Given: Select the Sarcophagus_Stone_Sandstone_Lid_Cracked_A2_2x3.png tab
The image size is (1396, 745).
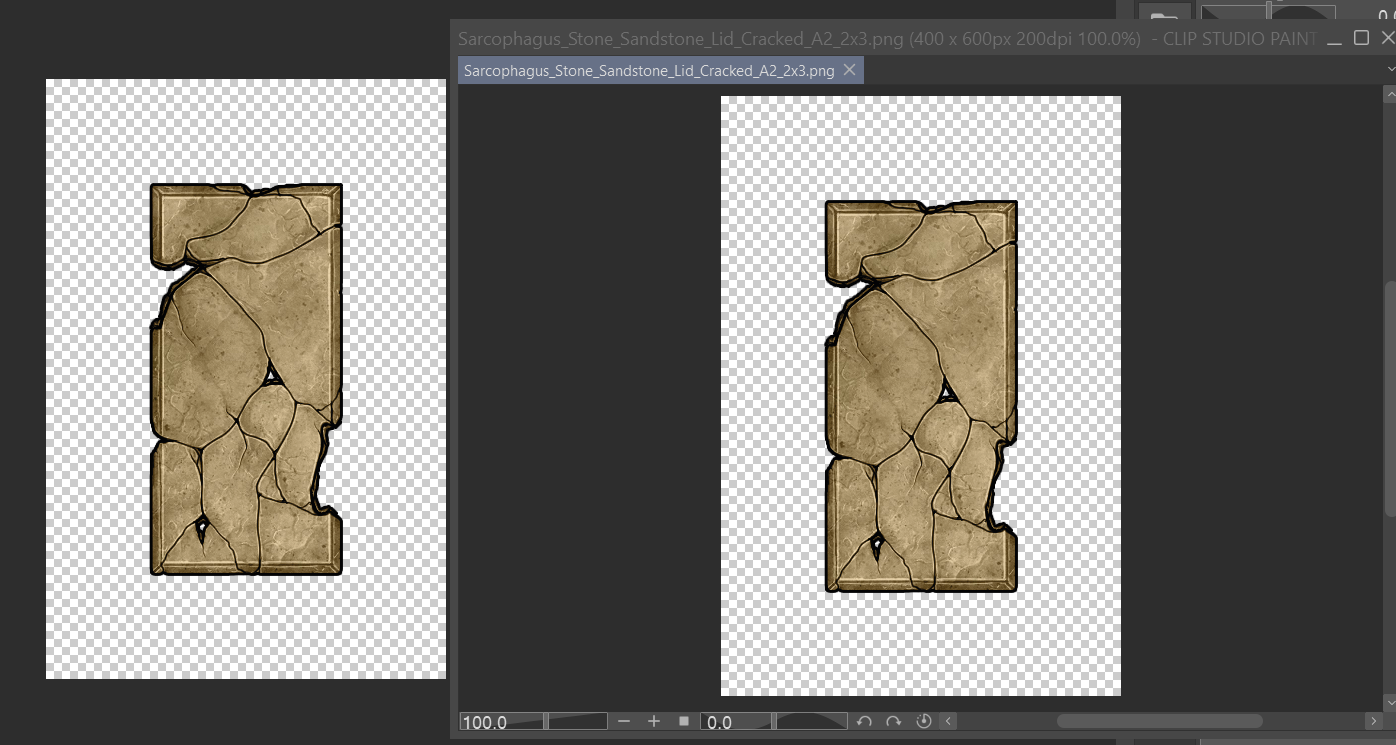Looking at the screenshot, I should point(648,71).
